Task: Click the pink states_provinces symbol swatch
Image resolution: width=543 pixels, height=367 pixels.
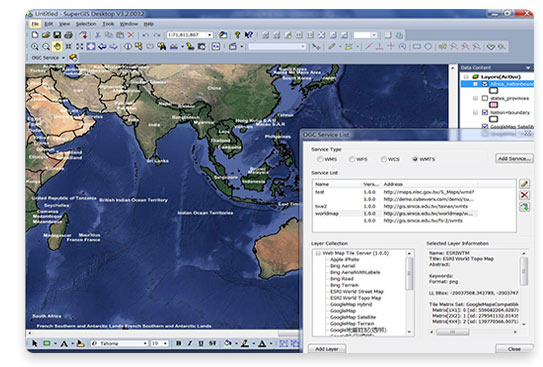Action: [x=493, y=105]
